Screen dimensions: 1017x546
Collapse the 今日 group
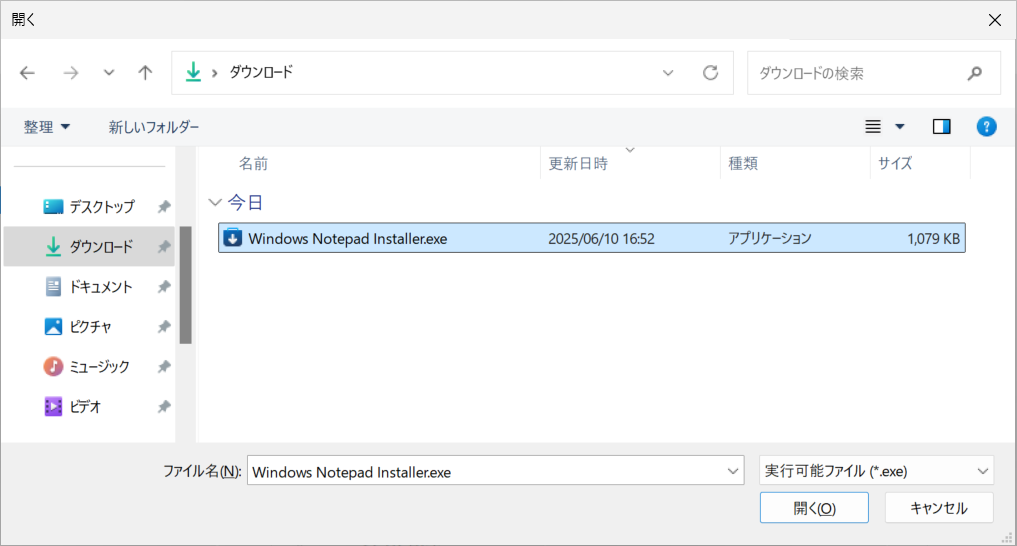[x=215, y=202]
